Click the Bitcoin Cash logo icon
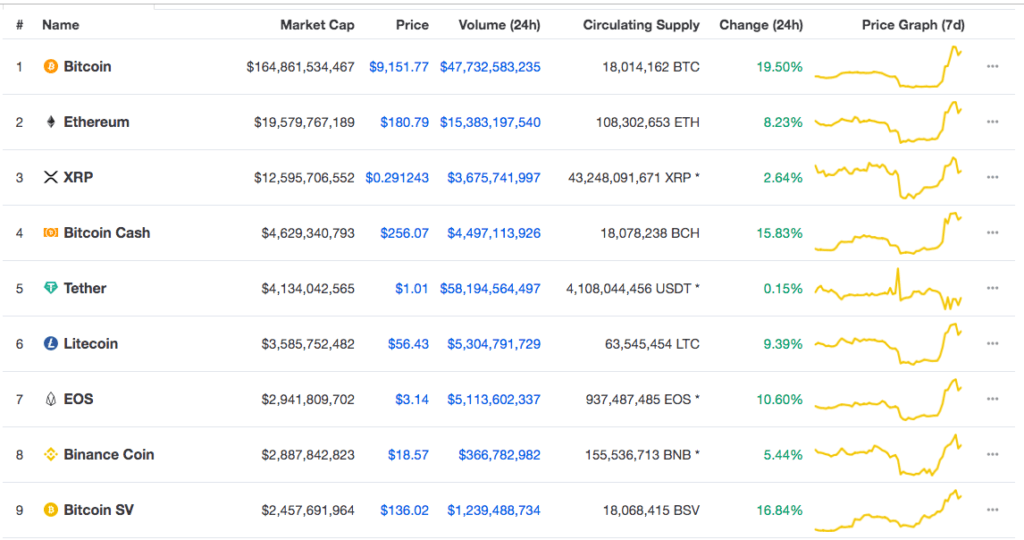This screenshot has width=1024, height=540. pyautogui.click(x=50, y=233)
